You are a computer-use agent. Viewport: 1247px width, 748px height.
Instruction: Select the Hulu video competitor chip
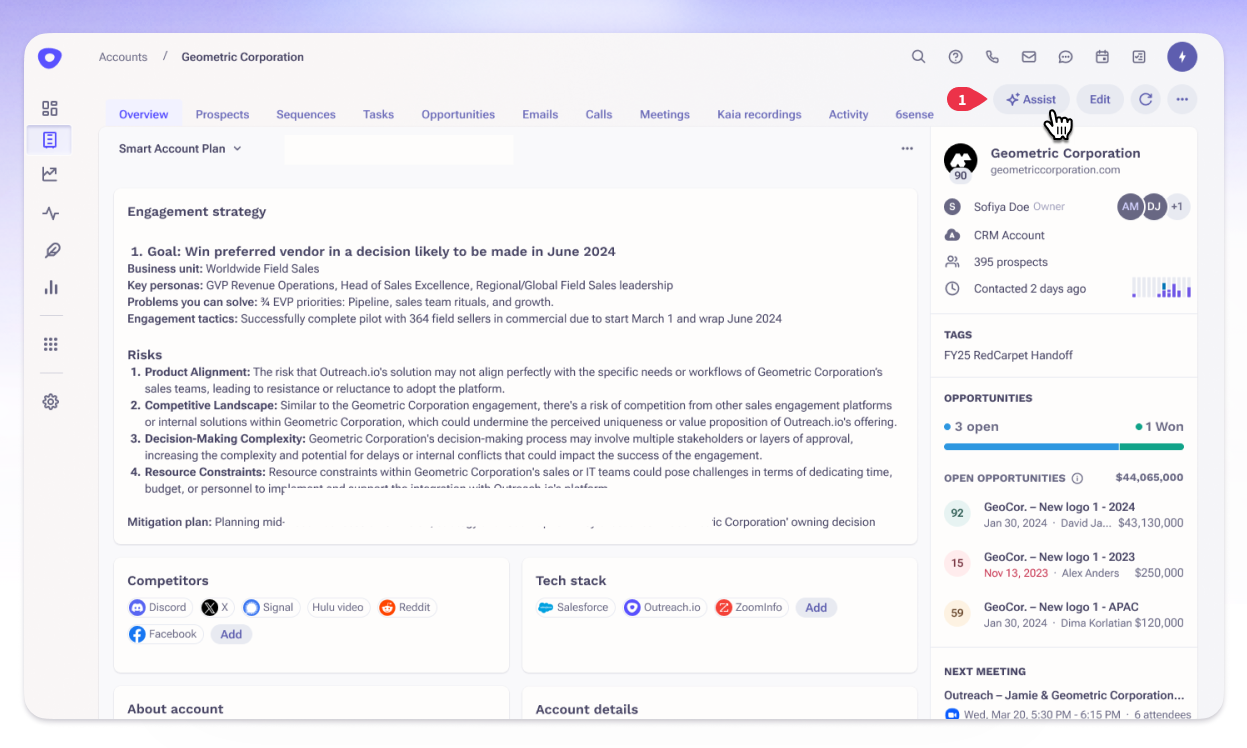[x=338, y=607]
